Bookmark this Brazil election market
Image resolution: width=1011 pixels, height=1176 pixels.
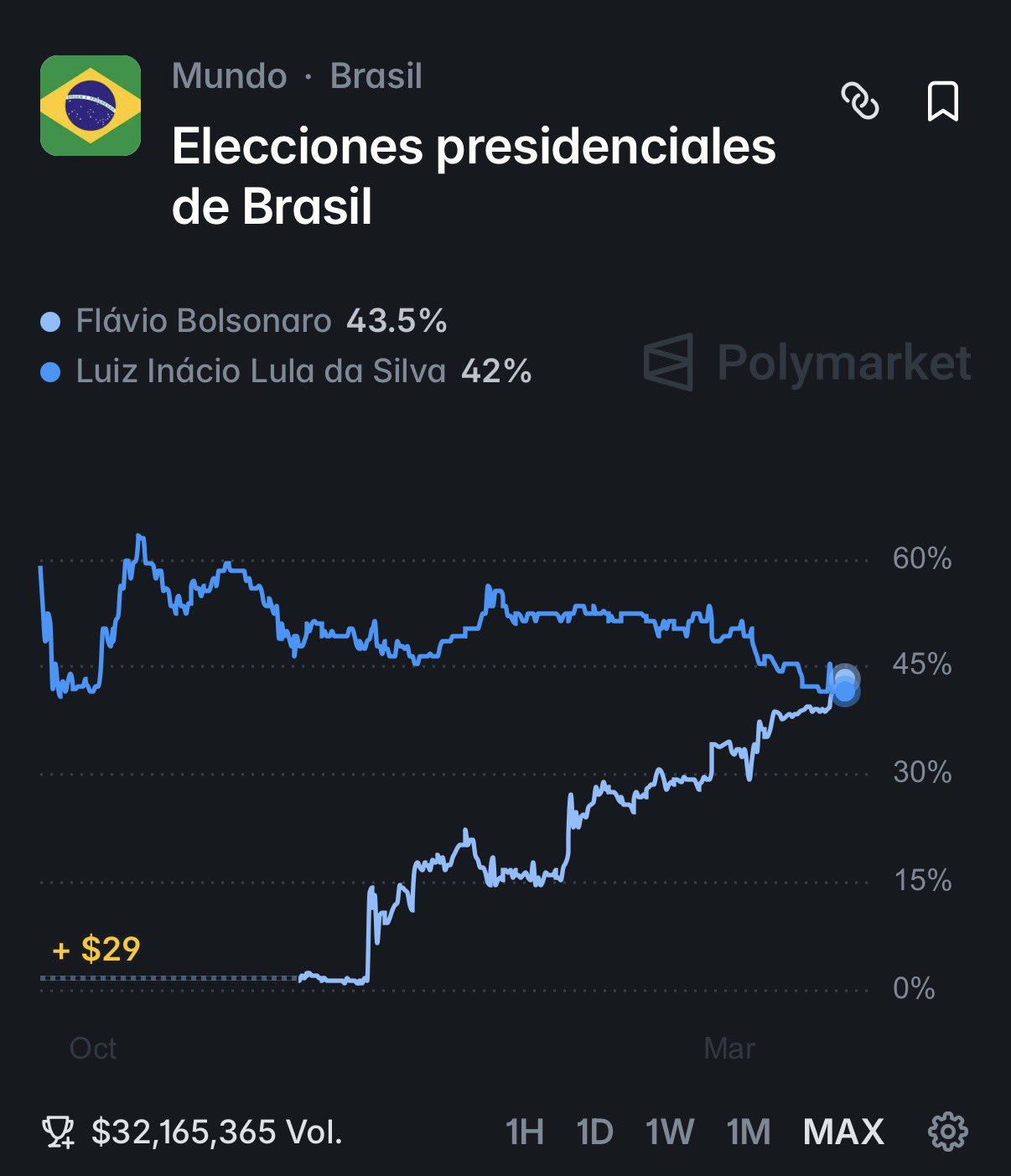point(942,101)
